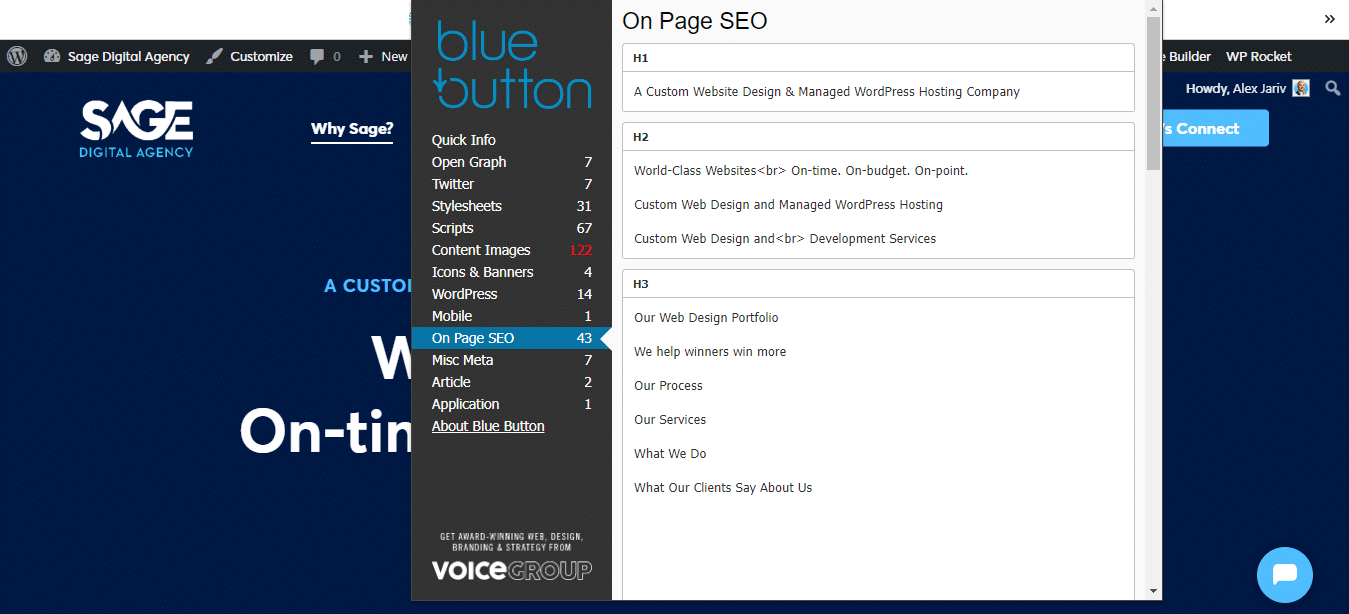
Task: Click 'A Custom Website Design & Managed WordPress Hosting Company'
Action: click(827, 92)
